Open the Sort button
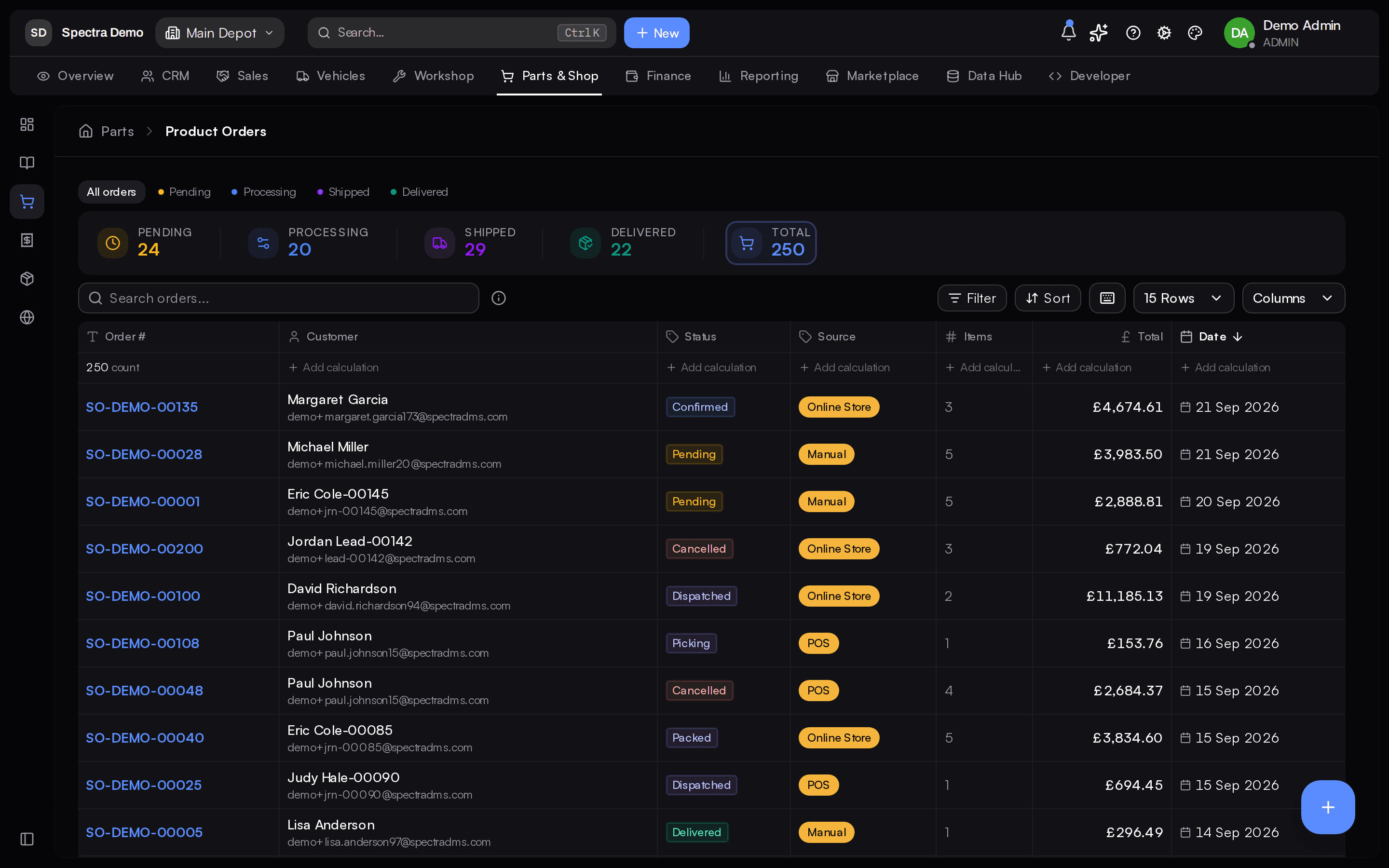The width and height of the screenshot is (1389, 868). (x=1047, y=298)
